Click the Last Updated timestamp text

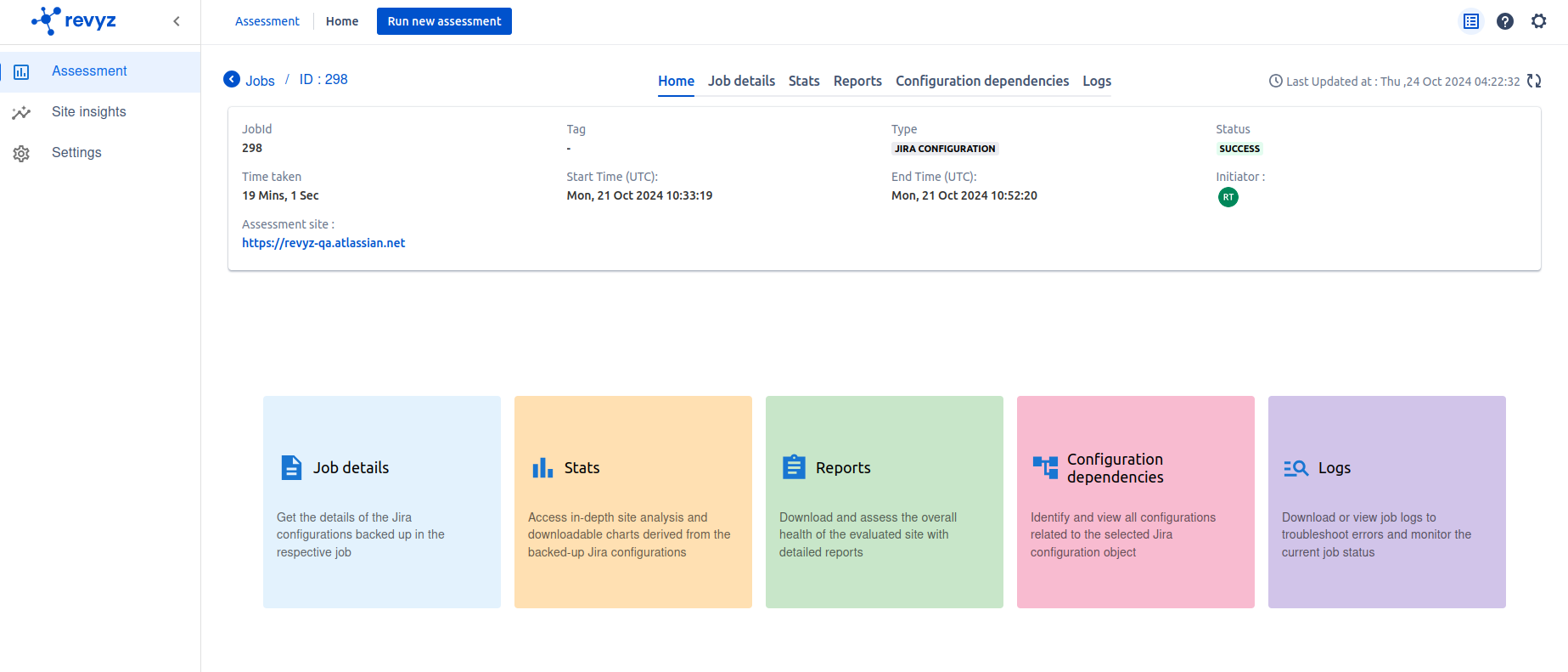point(1402,82)
